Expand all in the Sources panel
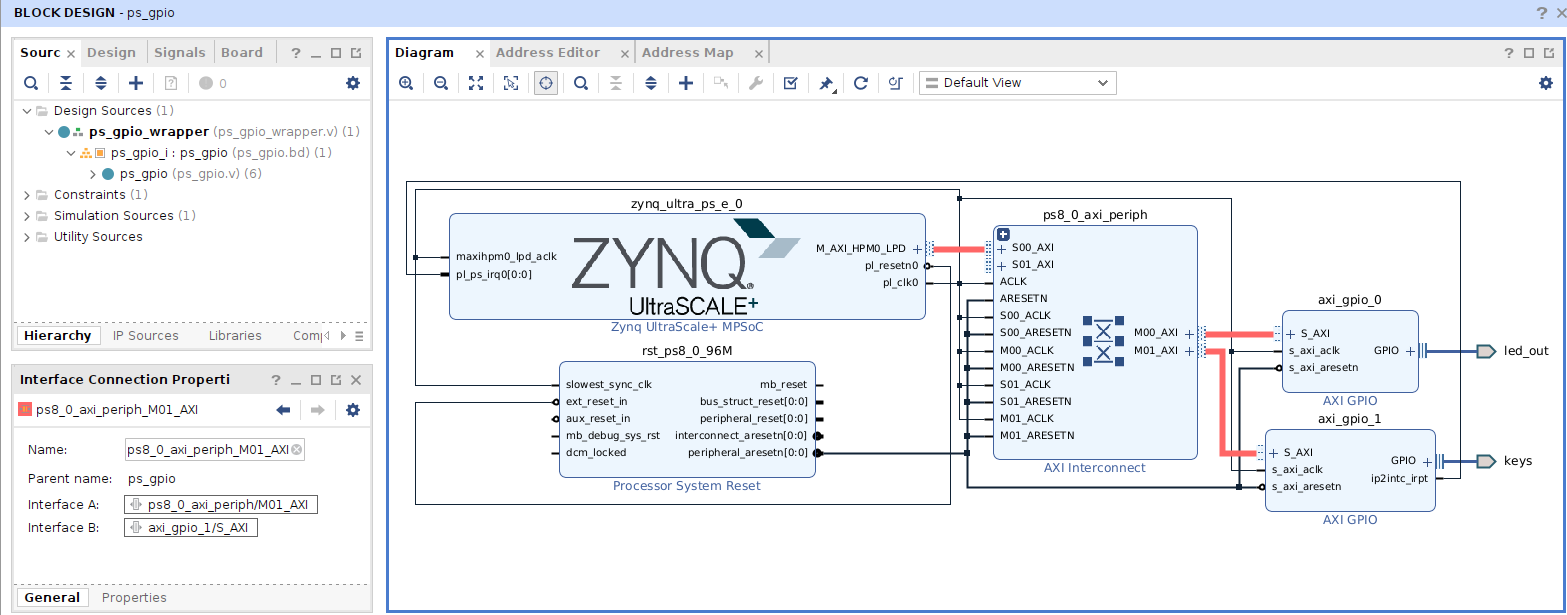This screenshot has height=615, width=1567. [101, 83]
